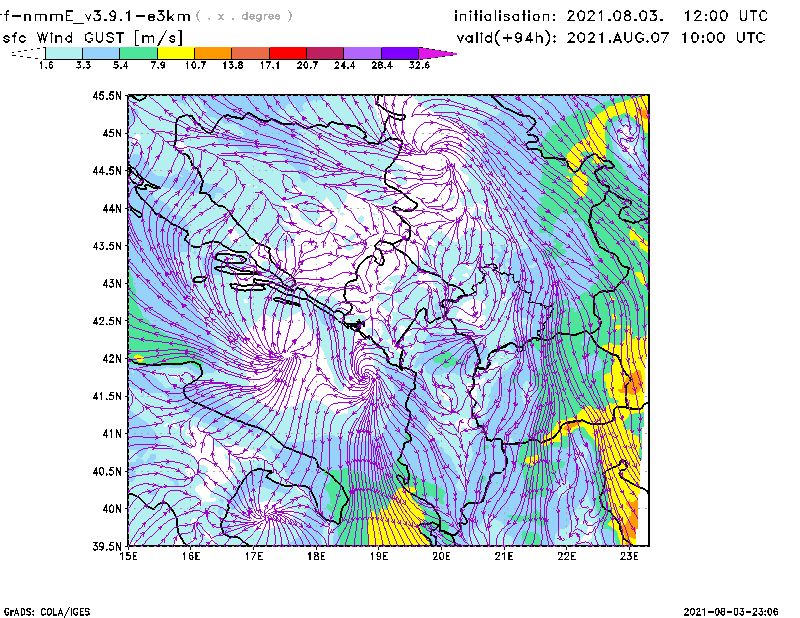Click the "valid(+94h):" label
Image resolution: width=800 pixels, height=618 pixels.
tap(507, 38)
